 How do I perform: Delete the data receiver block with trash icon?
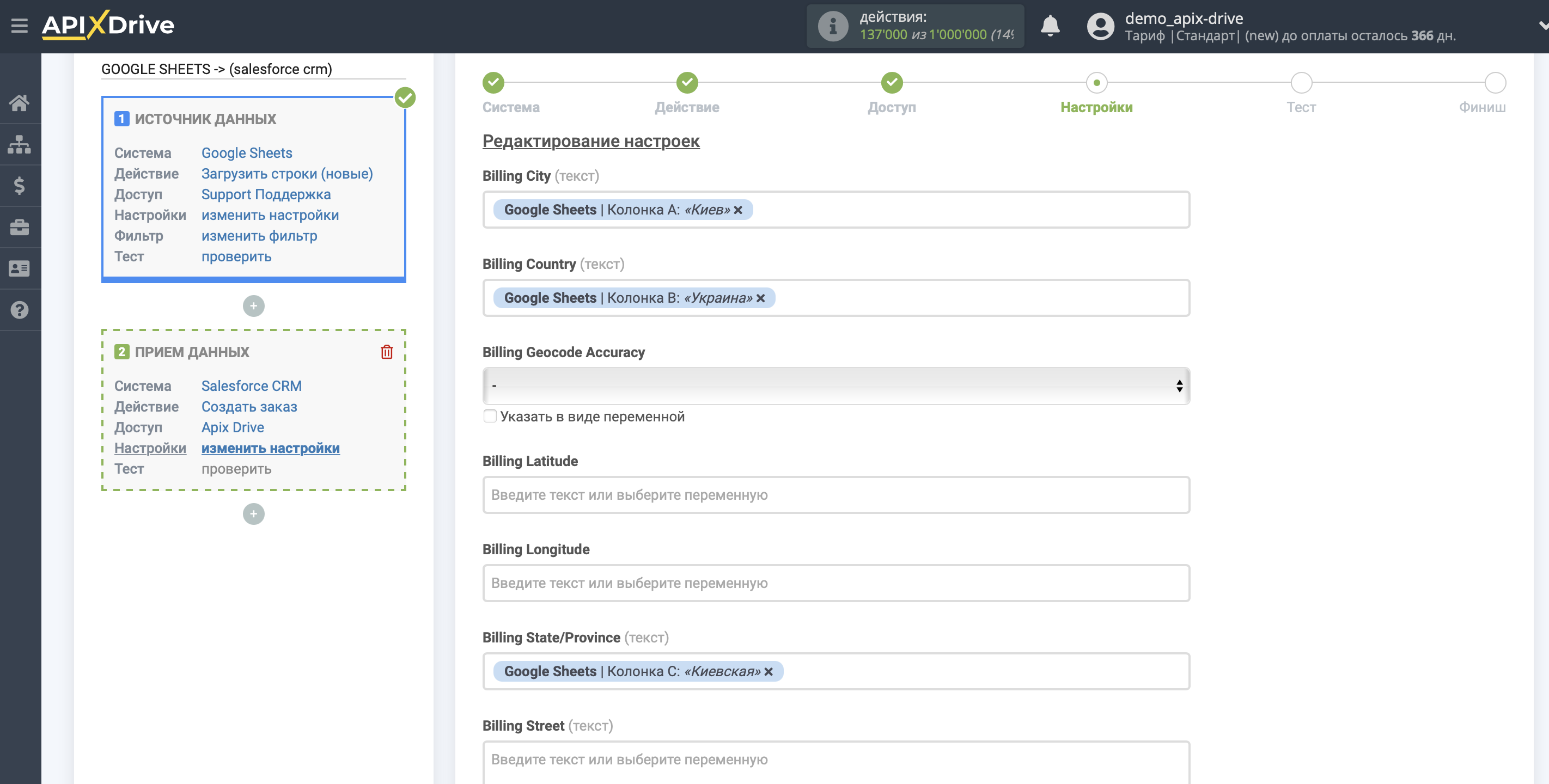pyautogui.click(x=387, y=352)
